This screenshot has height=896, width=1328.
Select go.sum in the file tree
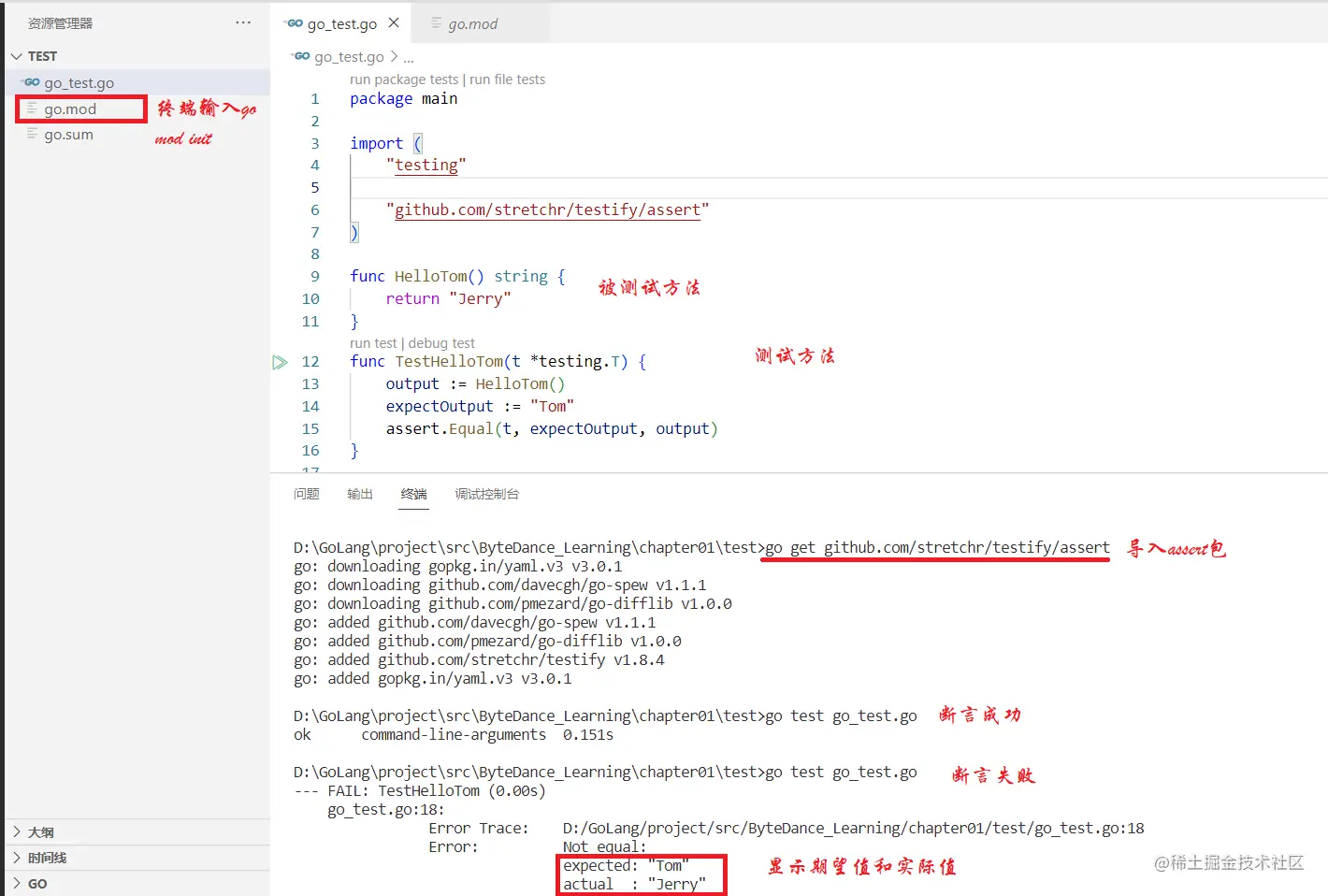[68, 135]
